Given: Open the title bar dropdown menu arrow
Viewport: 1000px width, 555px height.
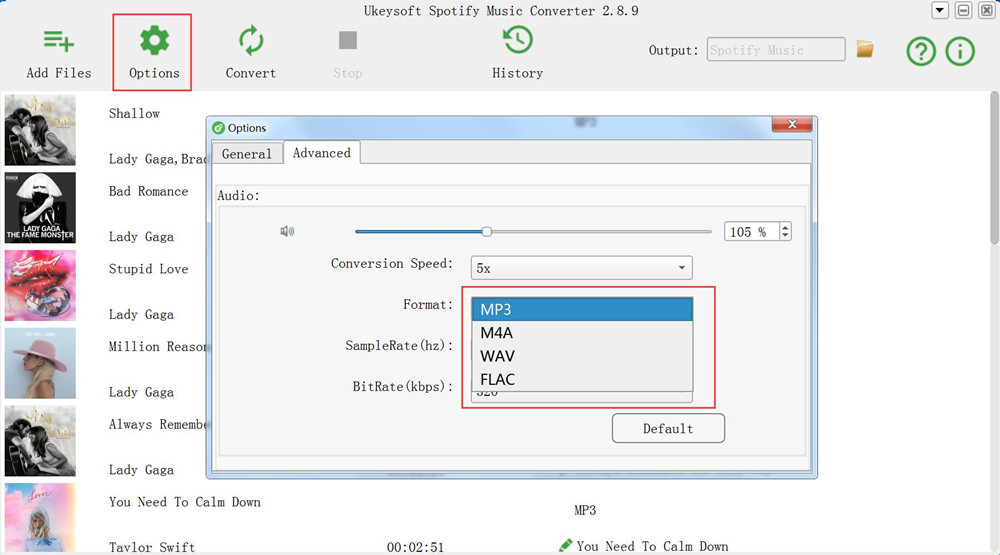Looking at the screenshot, I should tap(940, 10).
